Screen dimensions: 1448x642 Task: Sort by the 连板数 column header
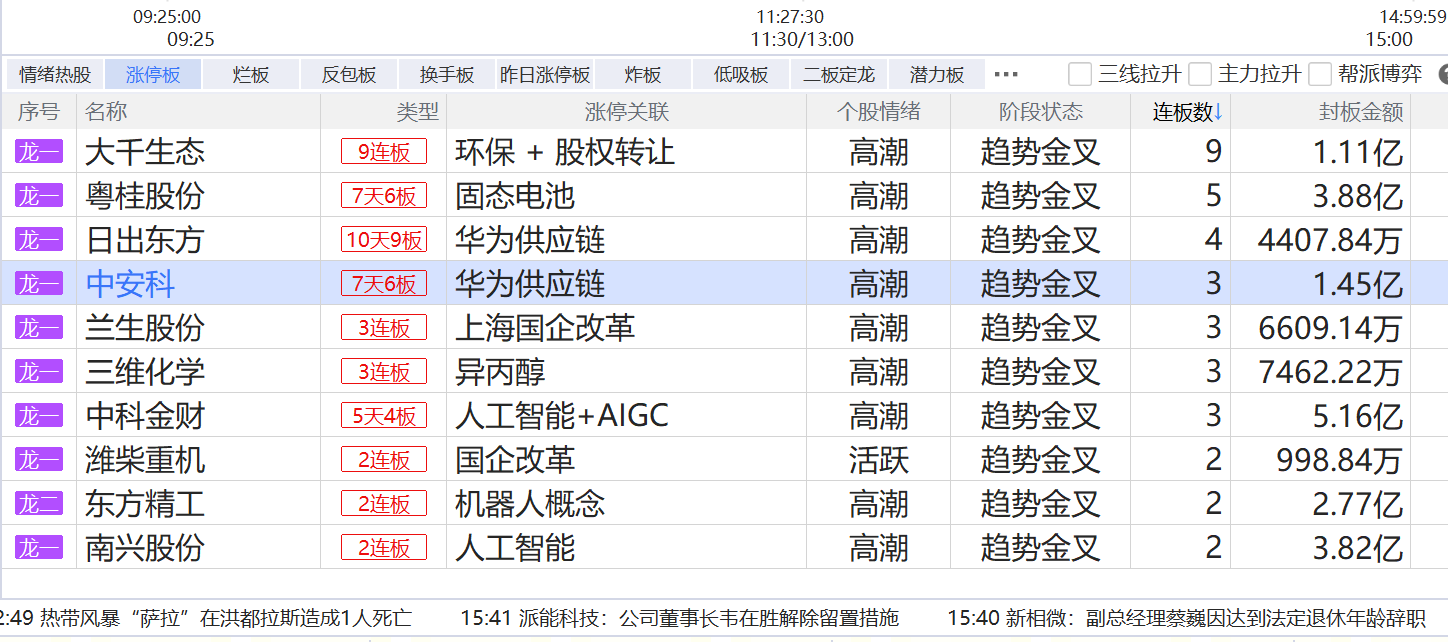[x=1188, y=112]
